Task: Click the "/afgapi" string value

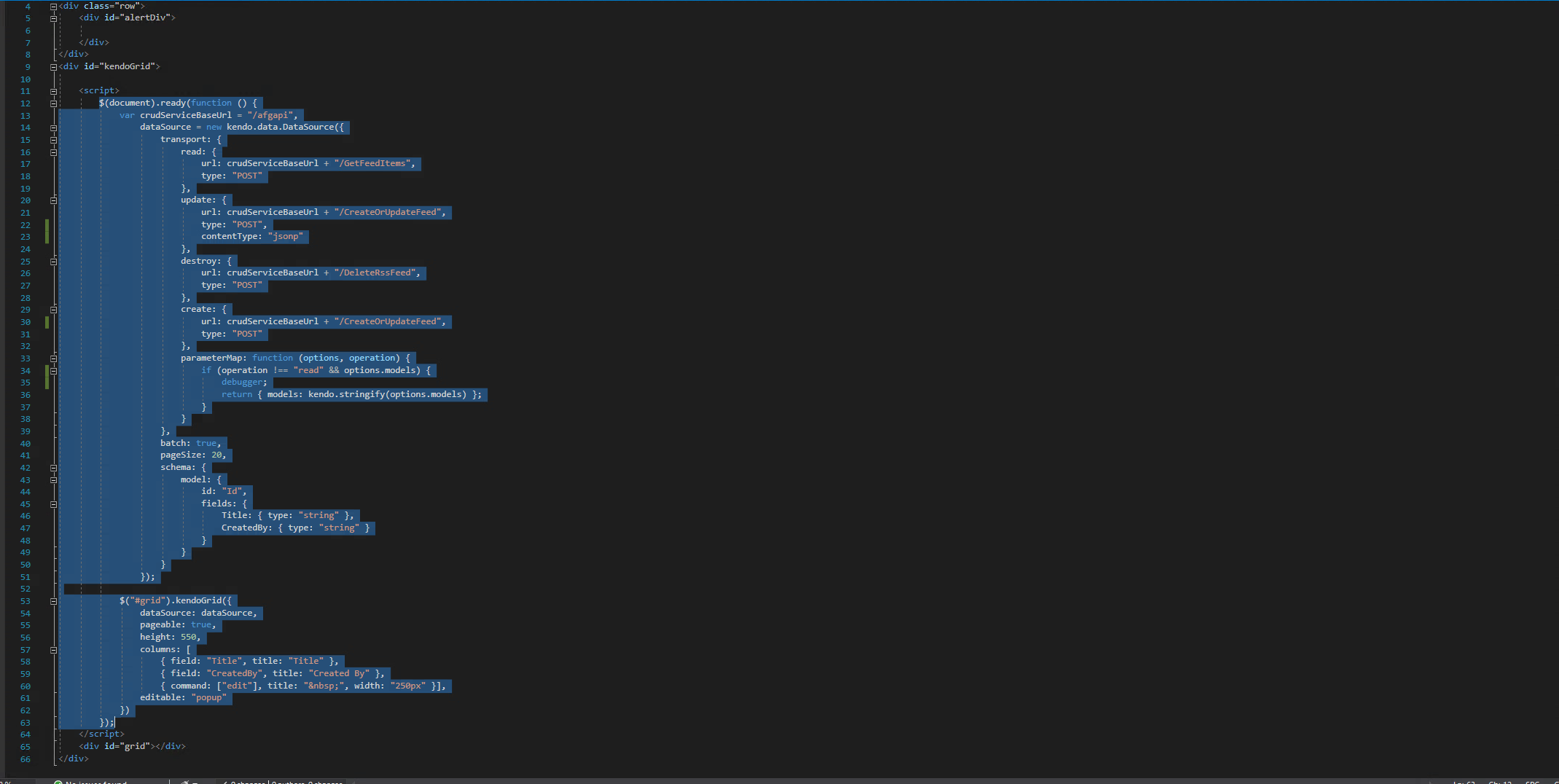Action: pyautogui.click(x=270, y=115)
